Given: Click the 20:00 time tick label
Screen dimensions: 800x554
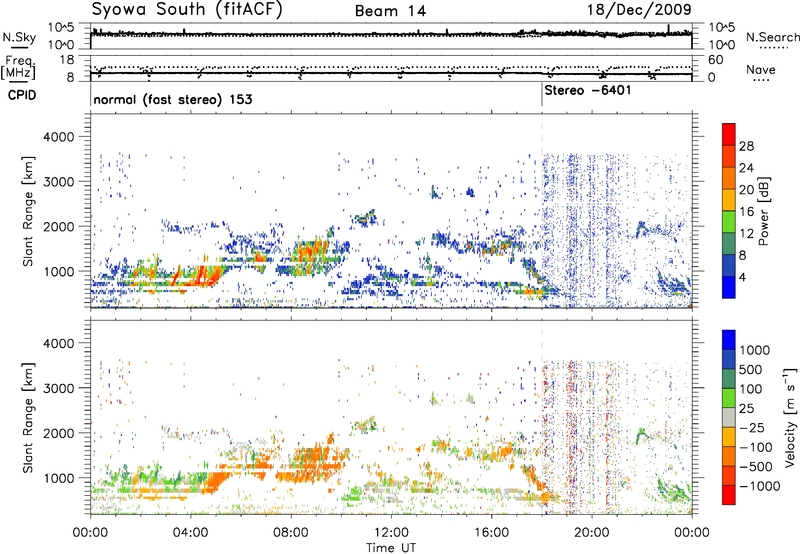Looking at the screenshot, I should click(591, 533).
